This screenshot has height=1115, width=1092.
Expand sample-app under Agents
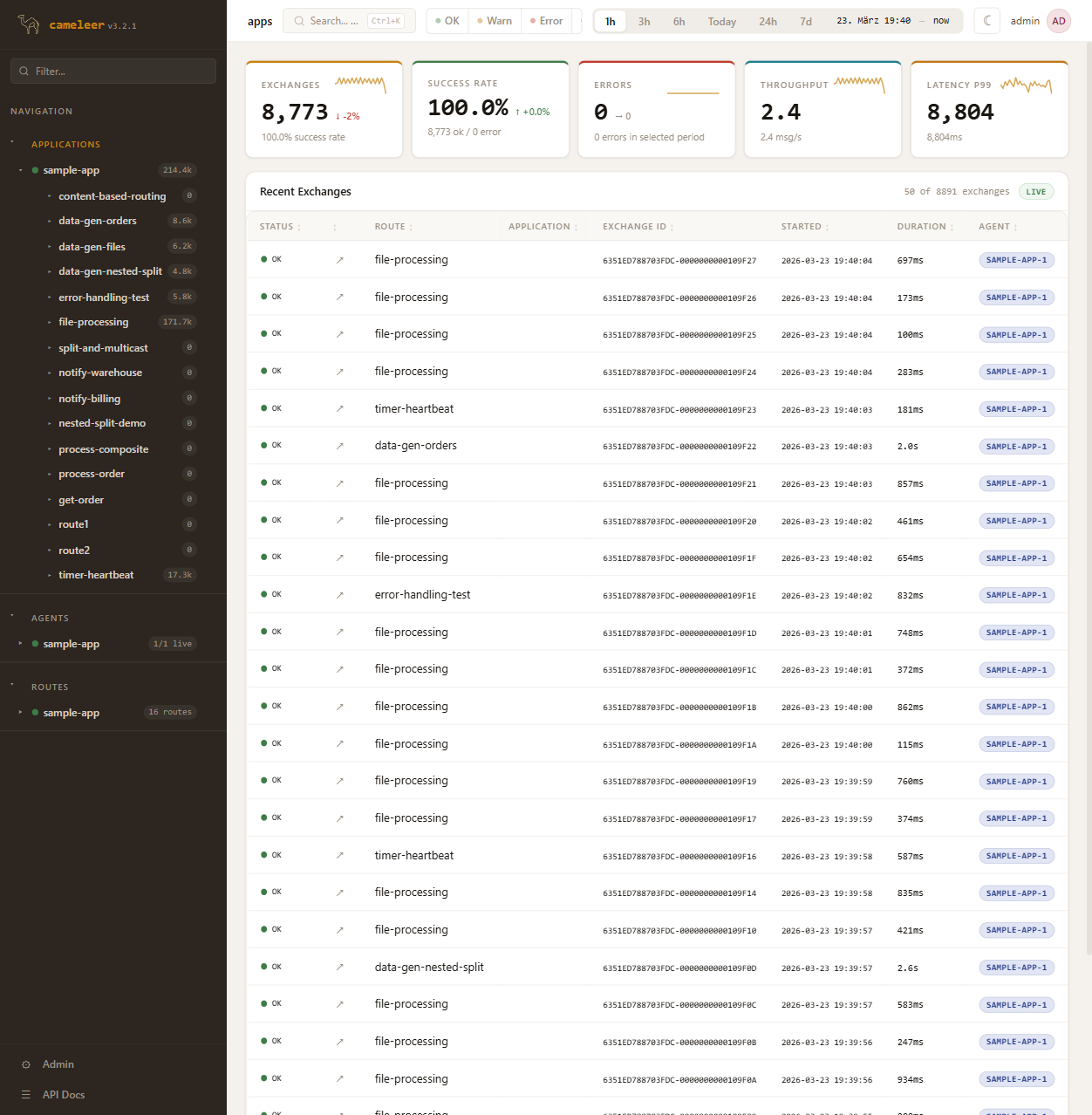click(x=20, y=644)
